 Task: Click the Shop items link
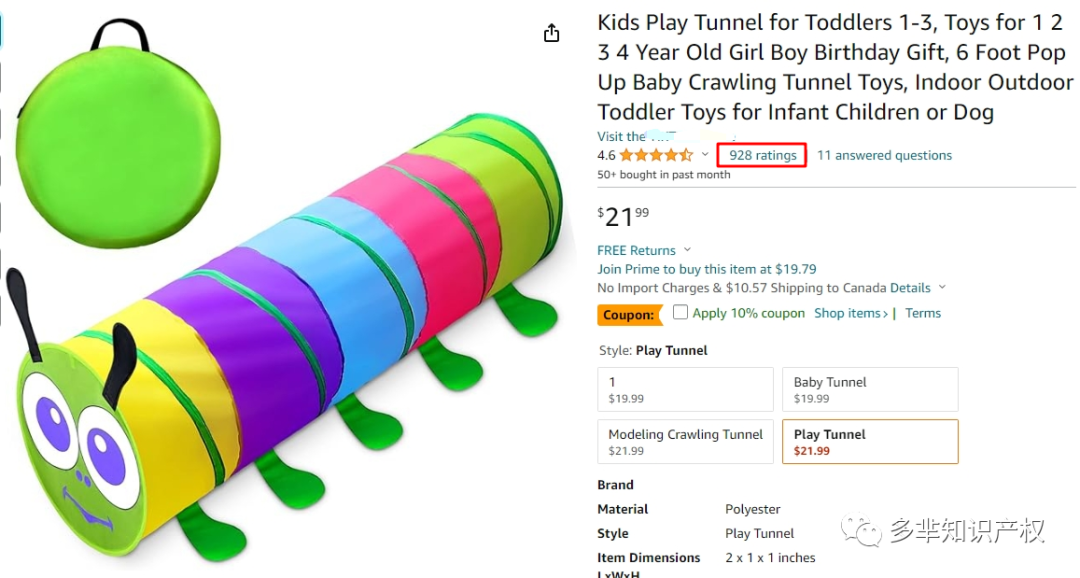point(850,313)
